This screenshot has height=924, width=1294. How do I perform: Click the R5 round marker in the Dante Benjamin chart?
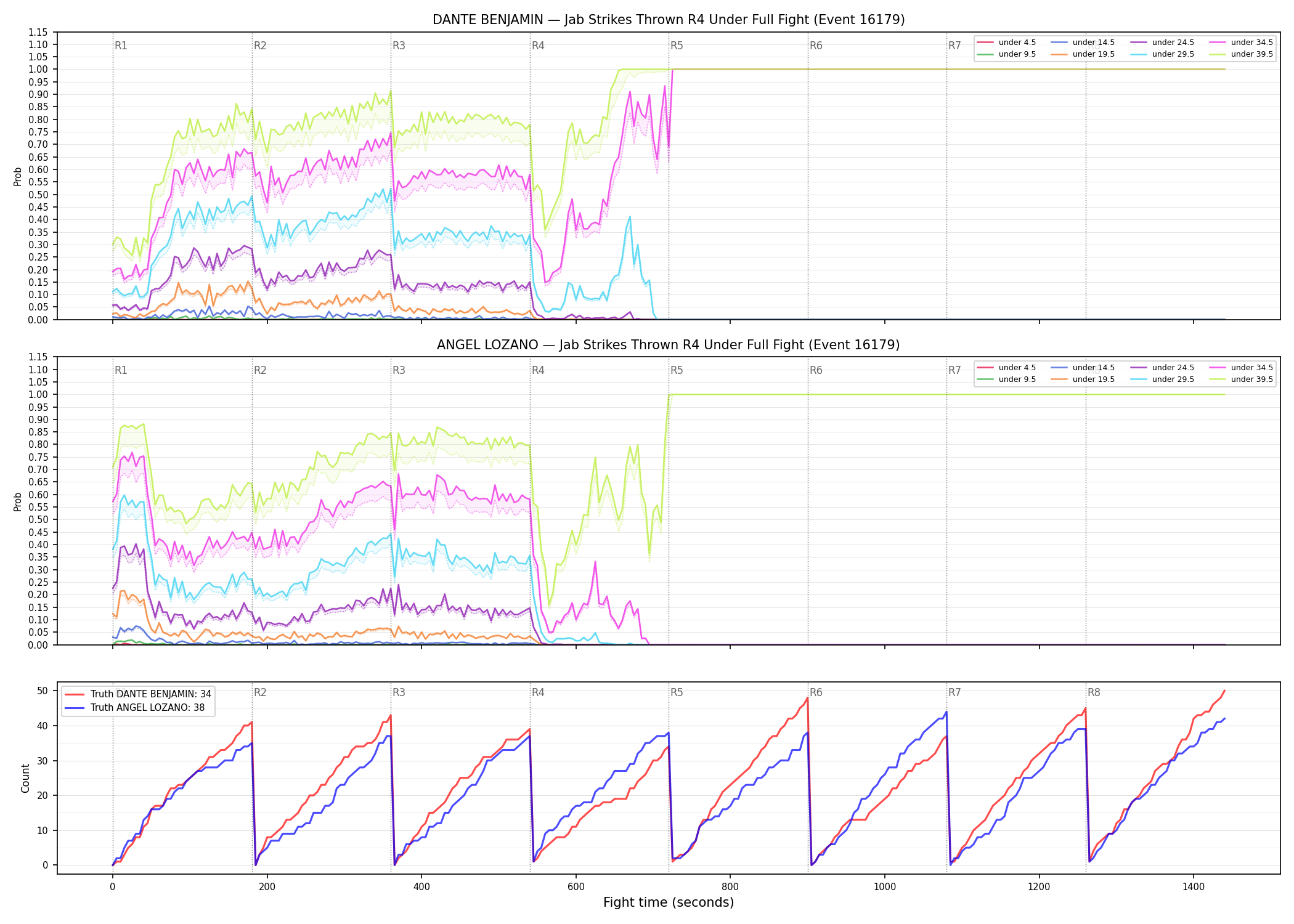pos(677,46)
